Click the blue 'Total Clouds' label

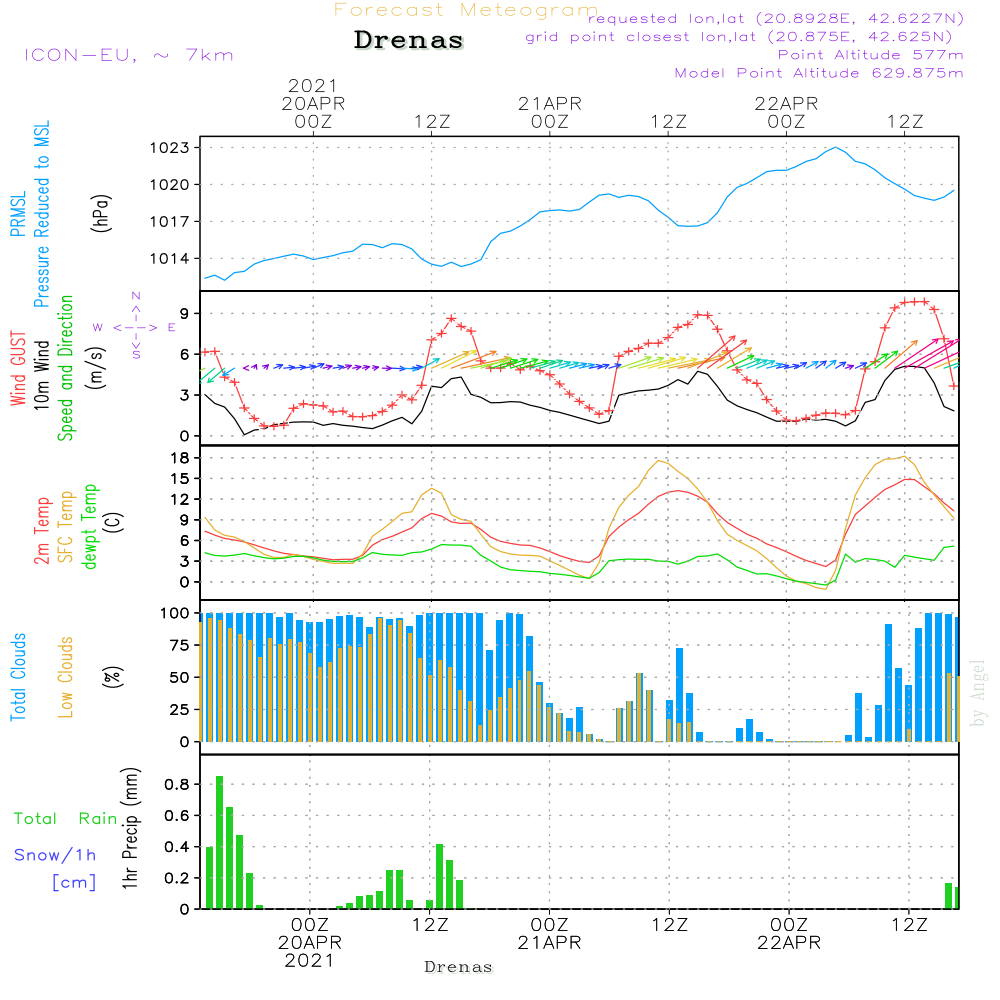18,677
